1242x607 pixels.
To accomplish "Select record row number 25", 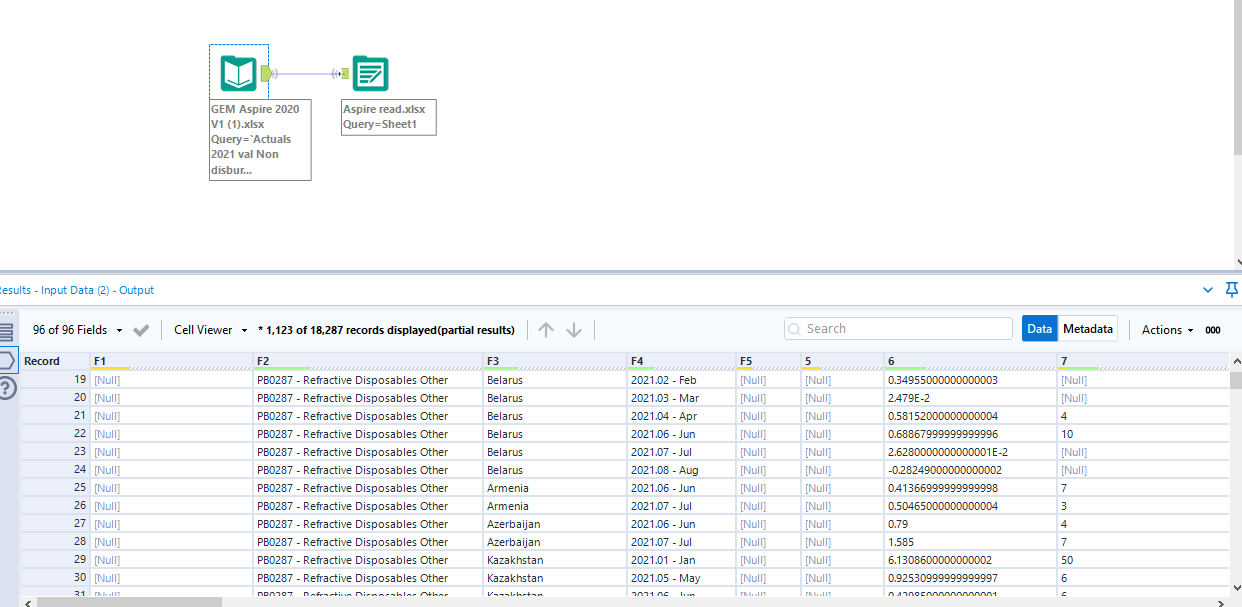I will click(x=54, y=488).
